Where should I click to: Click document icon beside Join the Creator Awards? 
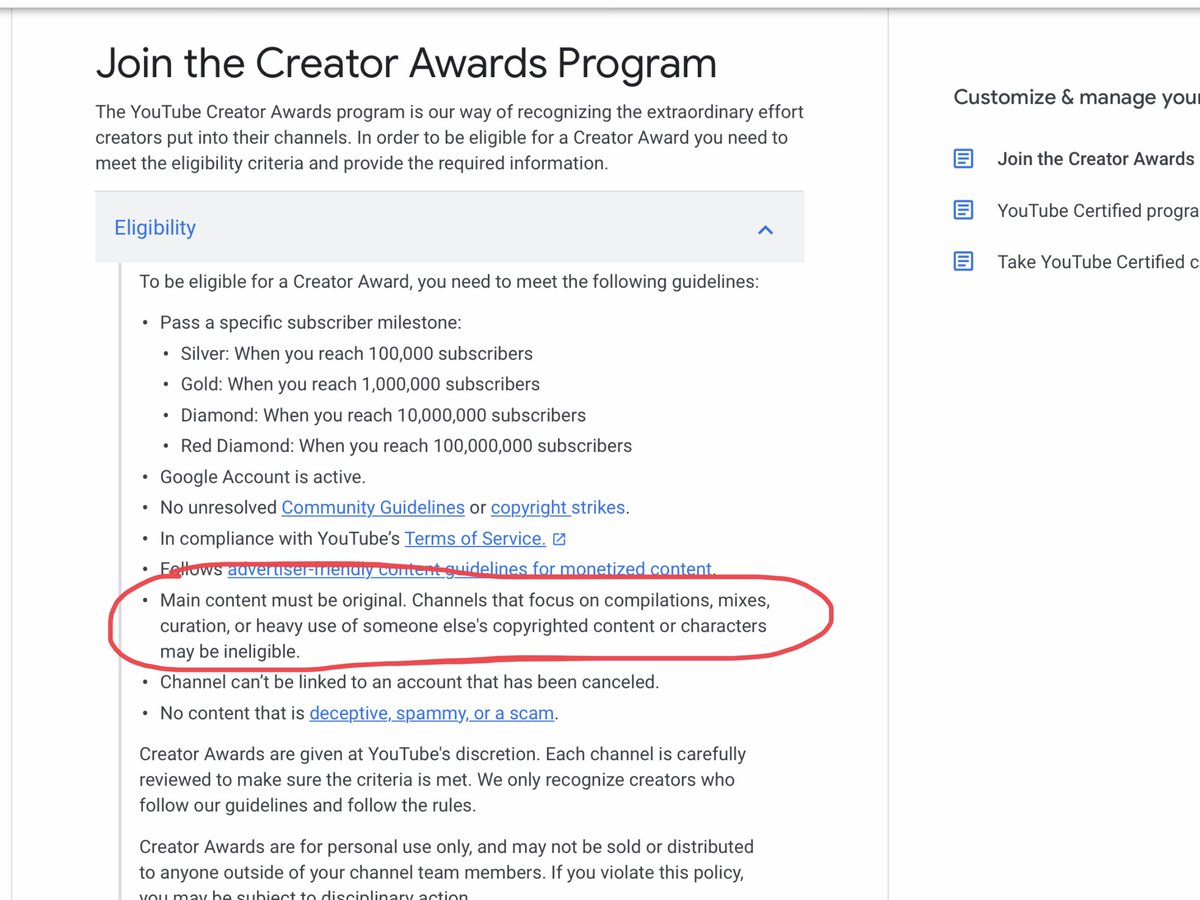[963, 158]
